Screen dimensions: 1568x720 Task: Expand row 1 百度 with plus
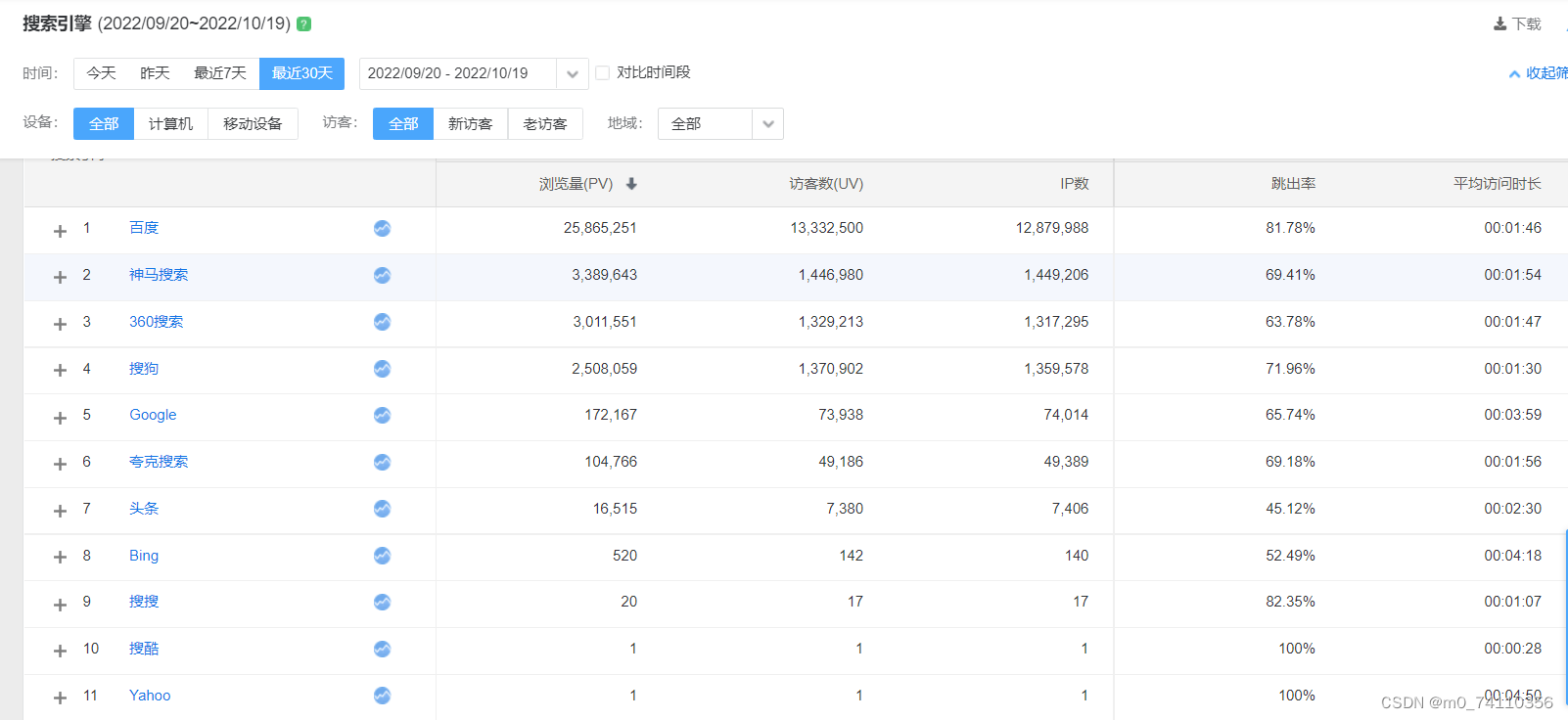(x=60, y=231)
